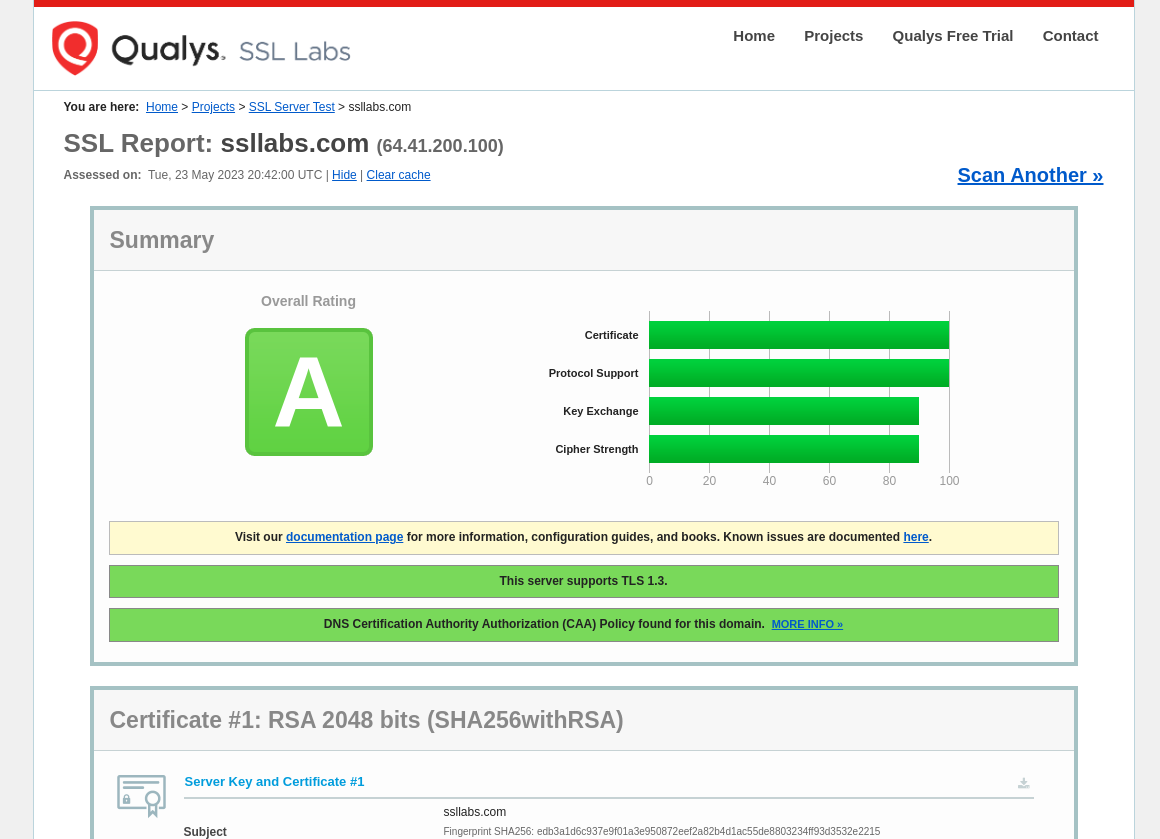Open the Contact menu item

1070,36
